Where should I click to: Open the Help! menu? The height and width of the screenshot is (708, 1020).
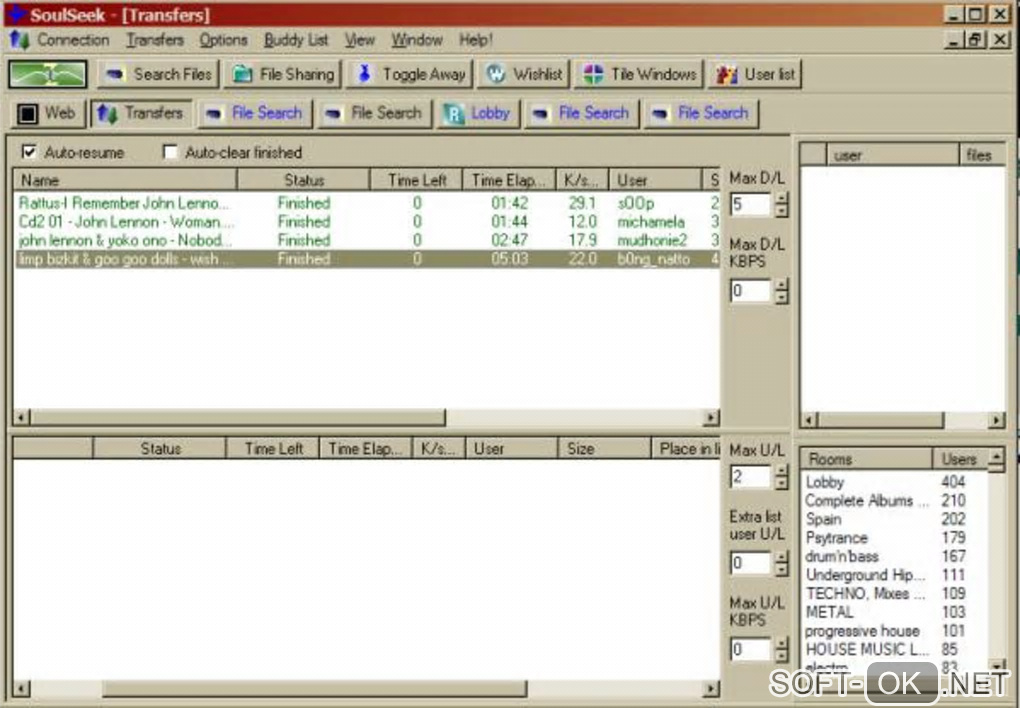(x=476, y=40)
